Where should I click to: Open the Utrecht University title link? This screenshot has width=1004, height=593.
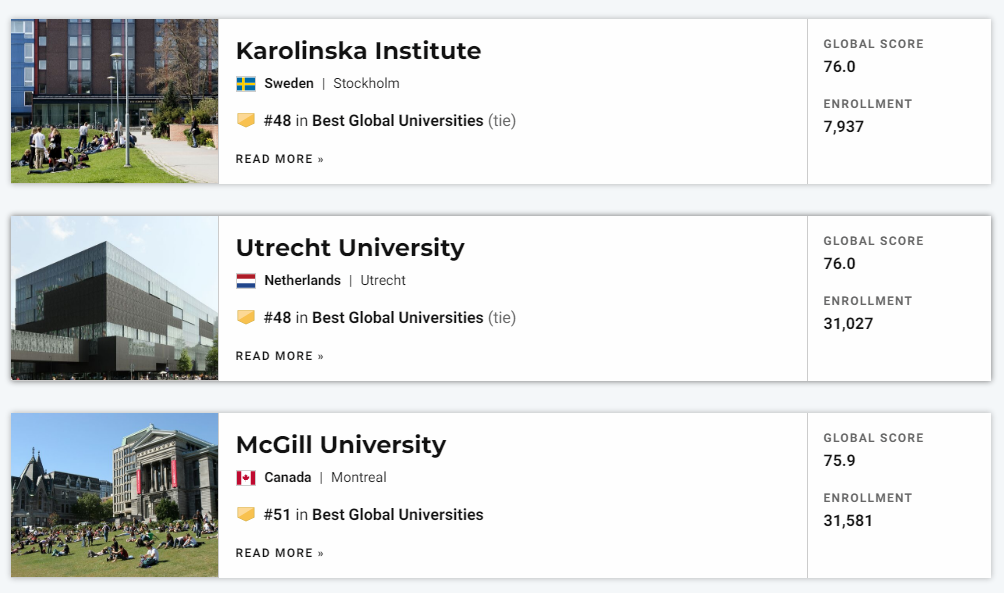click(350, 248)
